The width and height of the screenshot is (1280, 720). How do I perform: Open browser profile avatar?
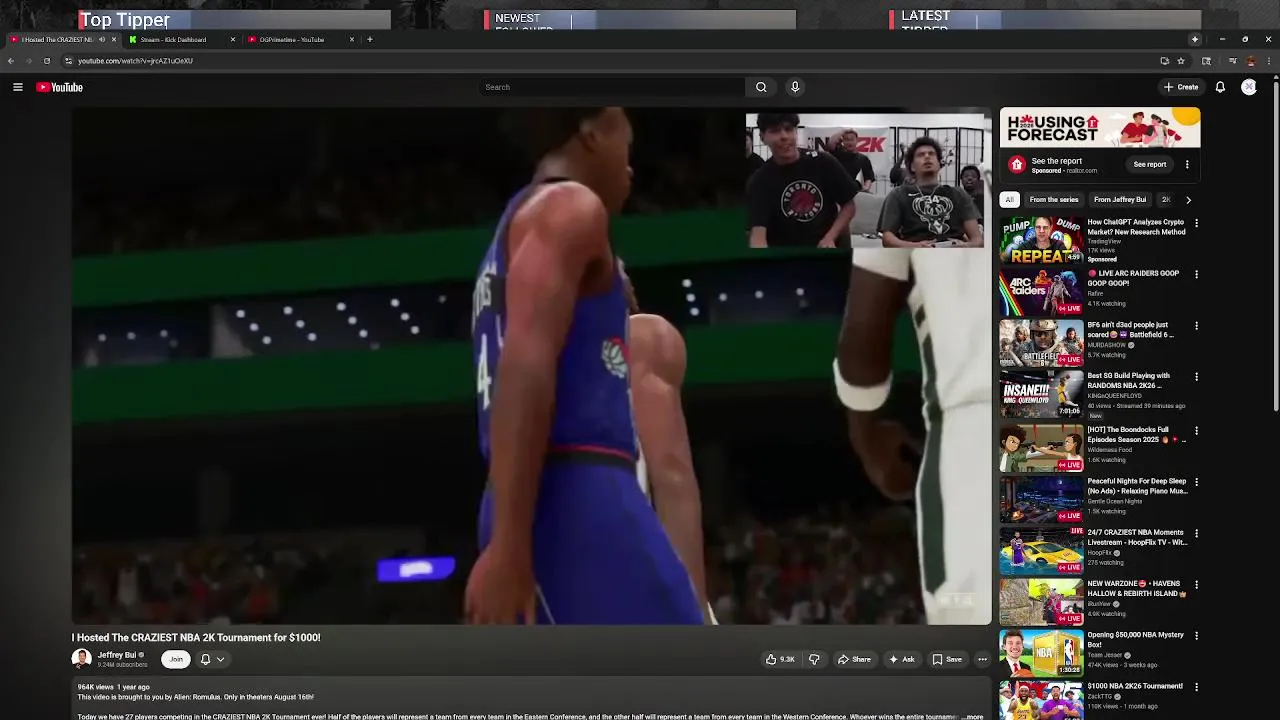click(x=1250, y=61)
